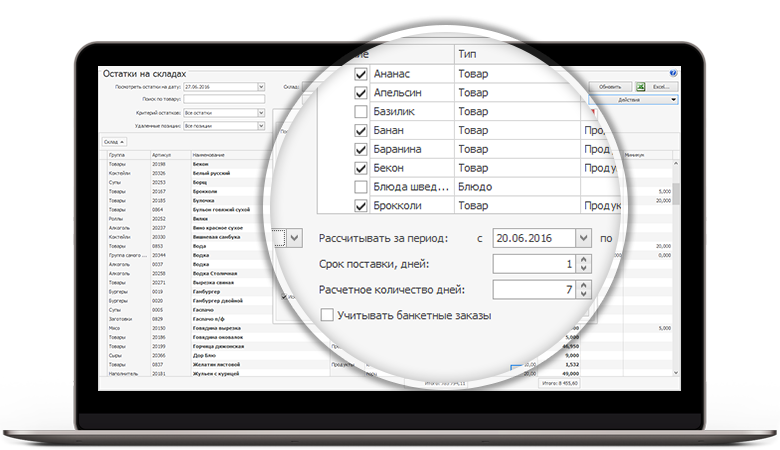Uncheck the Ананас checkbox
Screen dimensions: 780x450
coord(360,74)
